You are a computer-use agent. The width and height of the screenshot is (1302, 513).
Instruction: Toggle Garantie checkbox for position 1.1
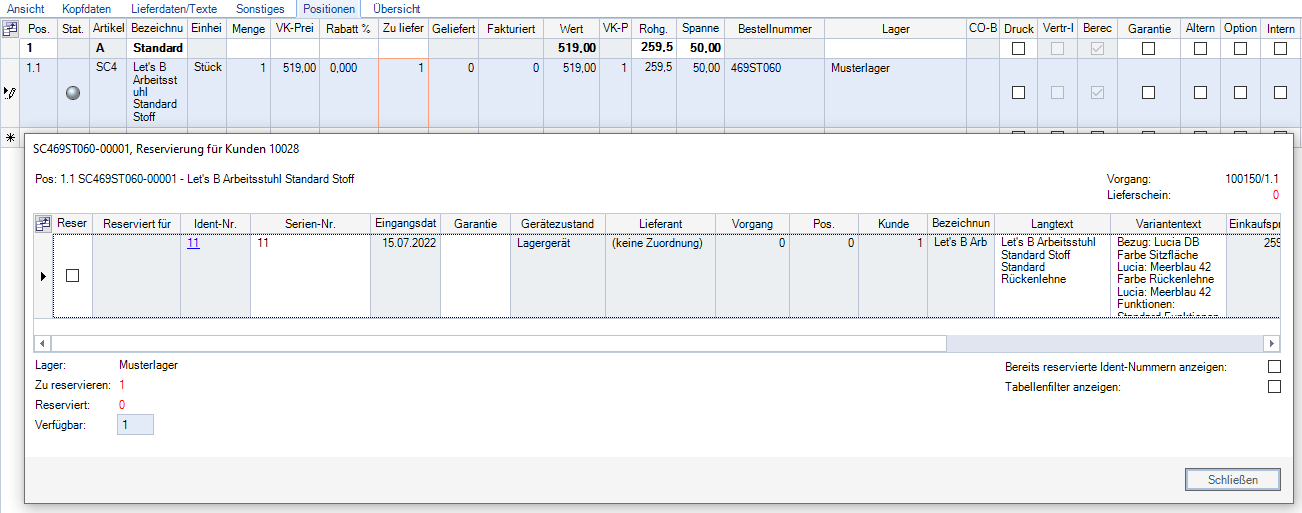(x=1148, y=93)
